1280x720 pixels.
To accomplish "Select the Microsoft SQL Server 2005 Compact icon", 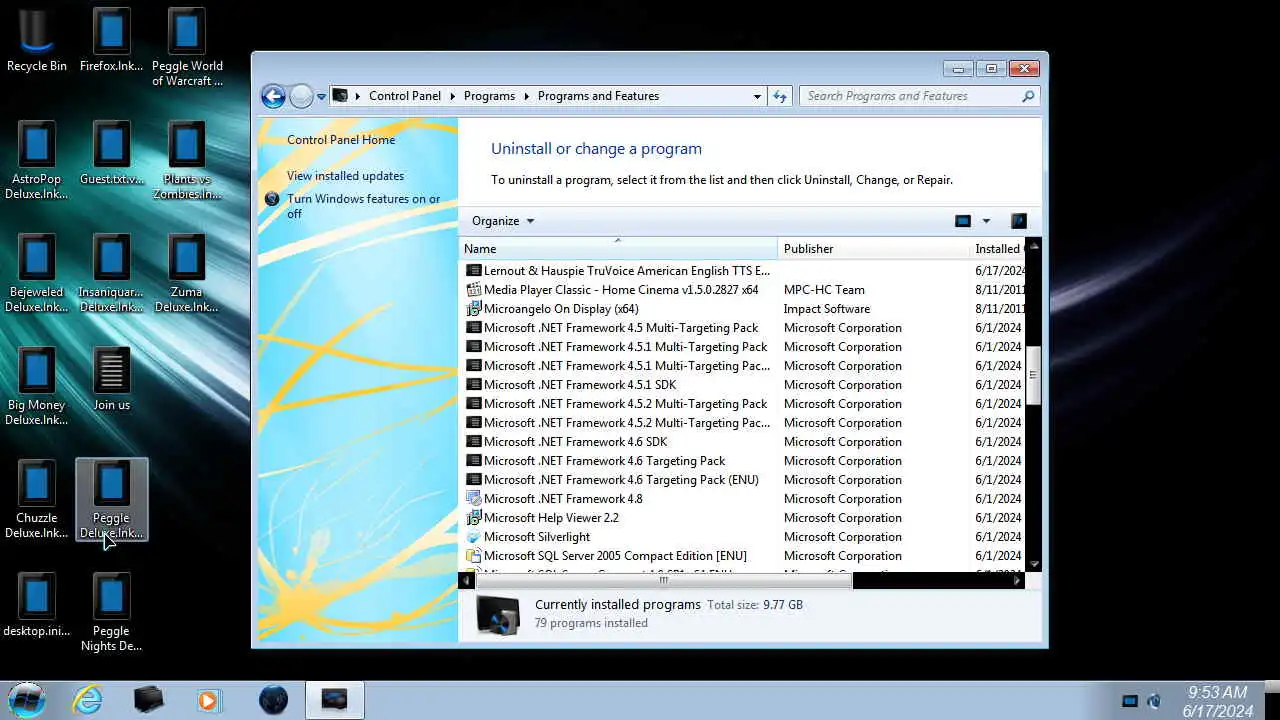I will (474, 556).
